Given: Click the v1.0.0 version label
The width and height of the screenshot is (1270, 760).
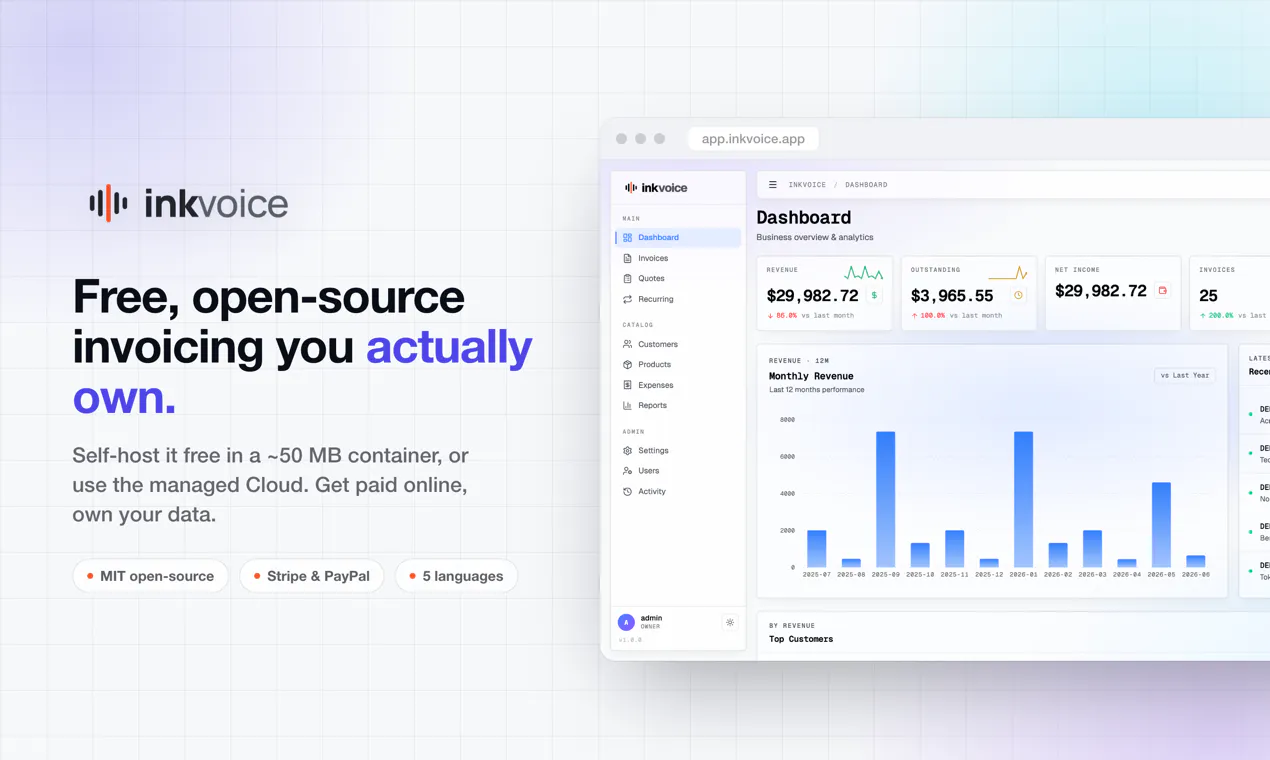Looking at the screenshot, I should pos(630,640).
